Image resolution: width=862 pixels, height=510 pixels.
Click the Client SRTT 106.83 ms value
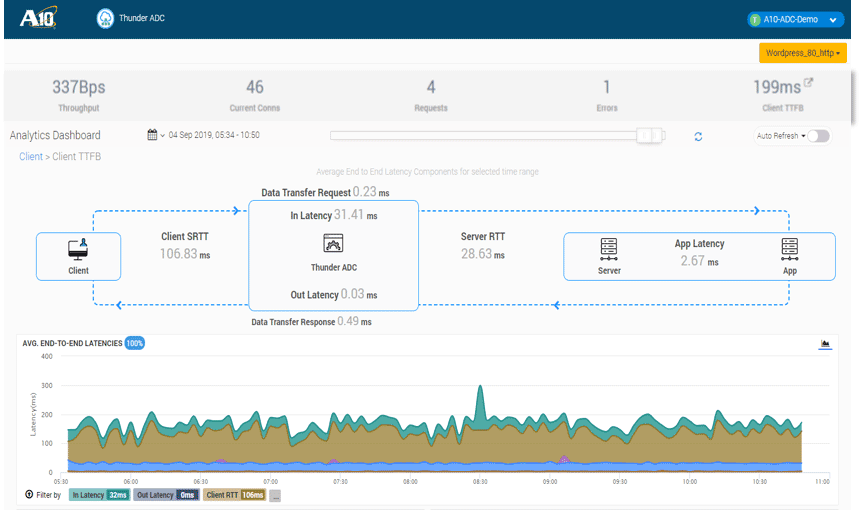point(185,254)
